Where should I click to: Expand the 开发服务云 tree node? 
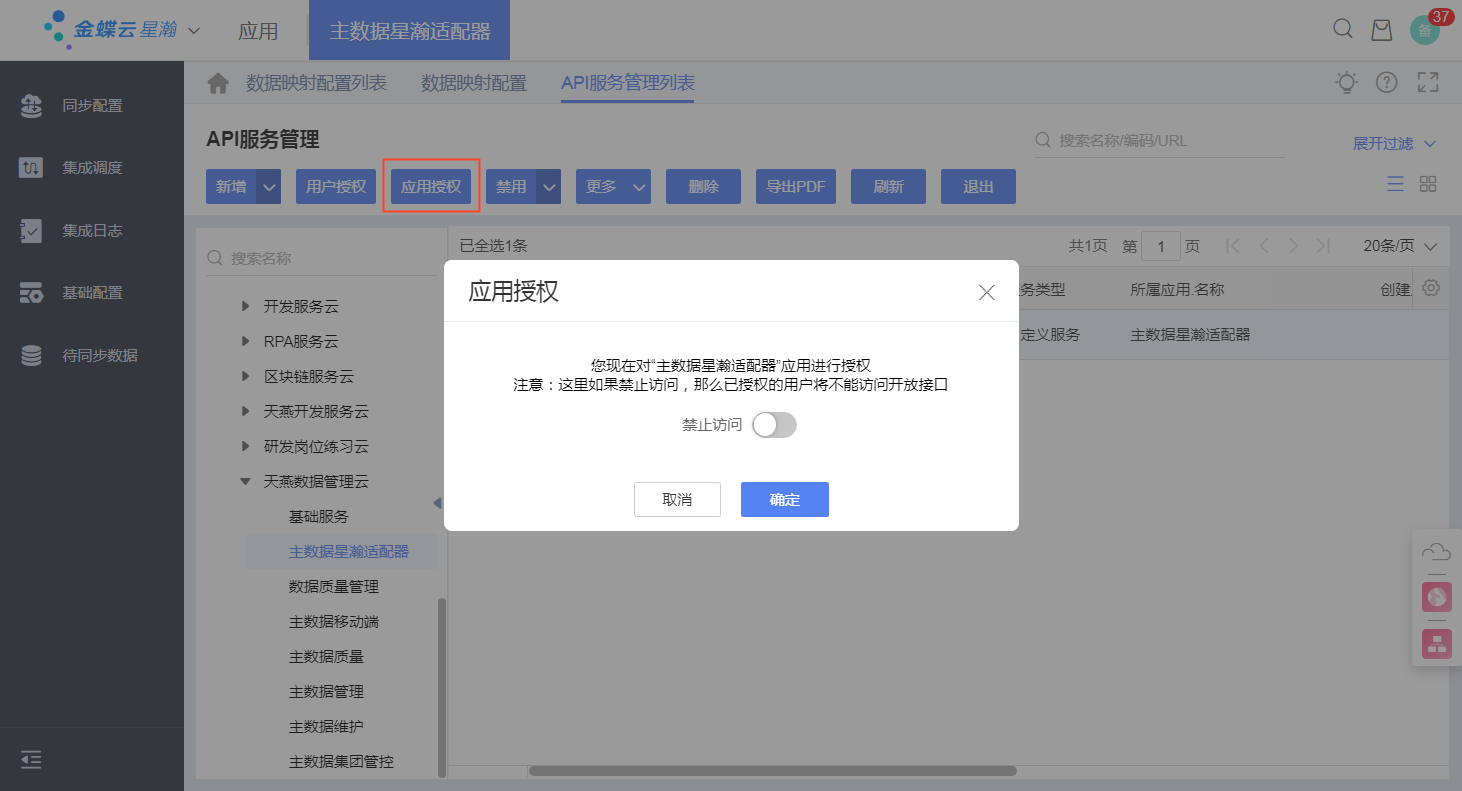(x=246, y=306)
